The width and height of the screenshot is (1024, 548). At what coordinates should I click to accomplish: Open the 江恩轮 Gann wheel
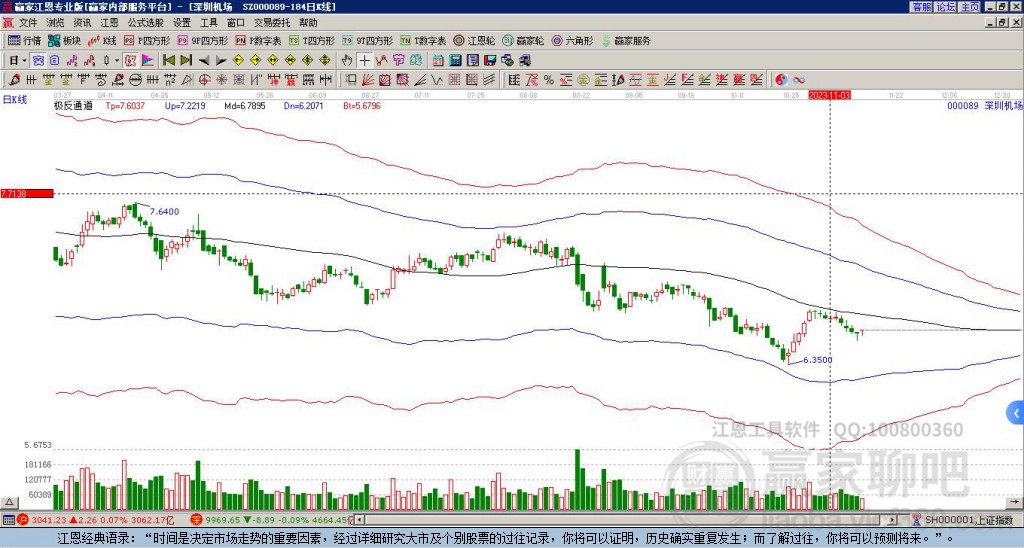[474, 40]
